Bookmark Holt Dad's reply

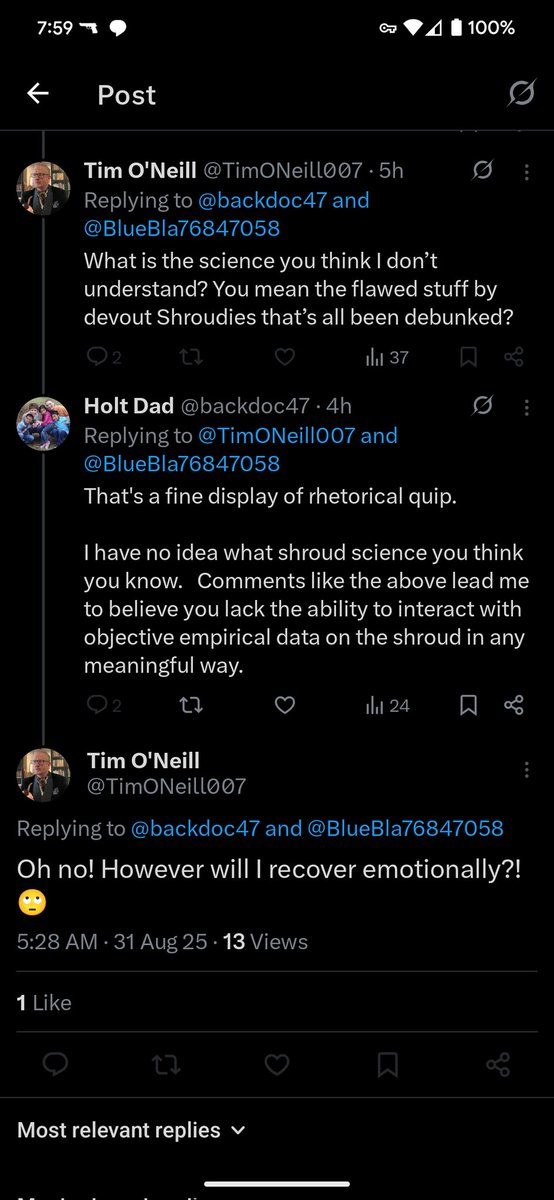coord(467,705)
